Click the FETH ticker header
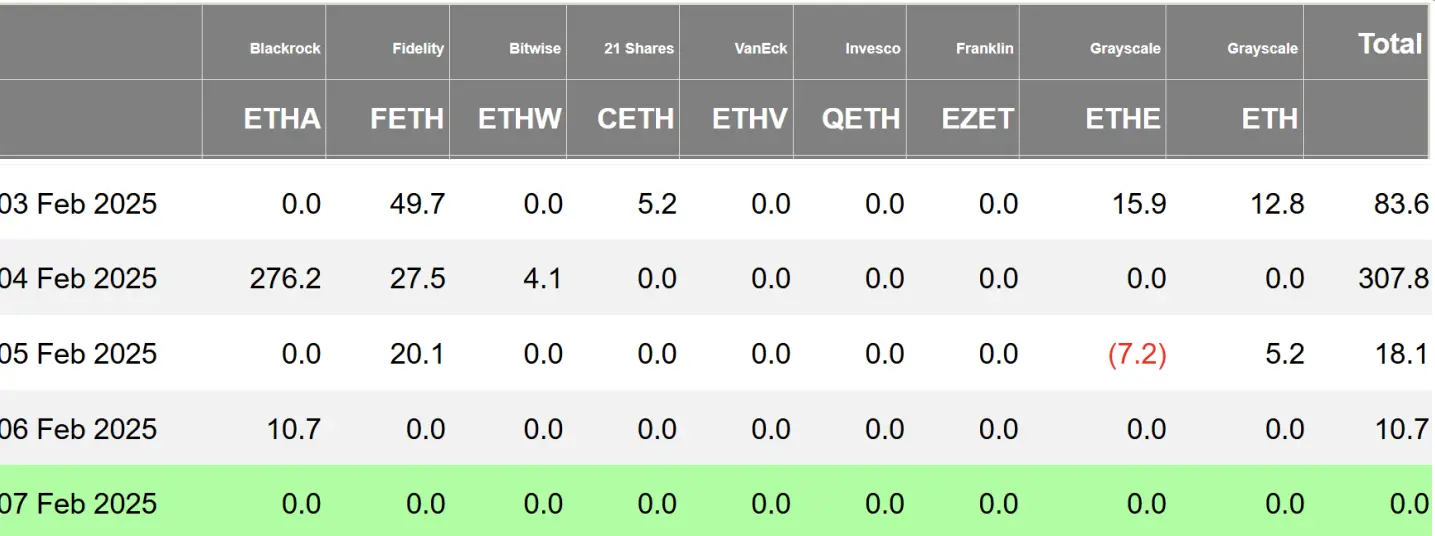 [x=407, y=119]
